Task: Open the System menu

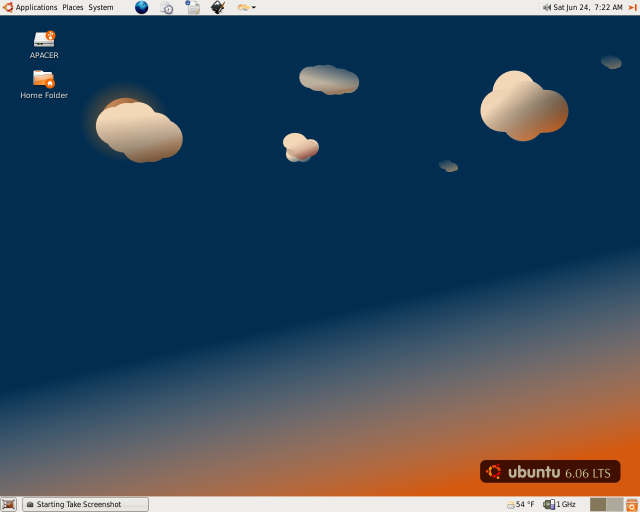Action: click(101, 7)
